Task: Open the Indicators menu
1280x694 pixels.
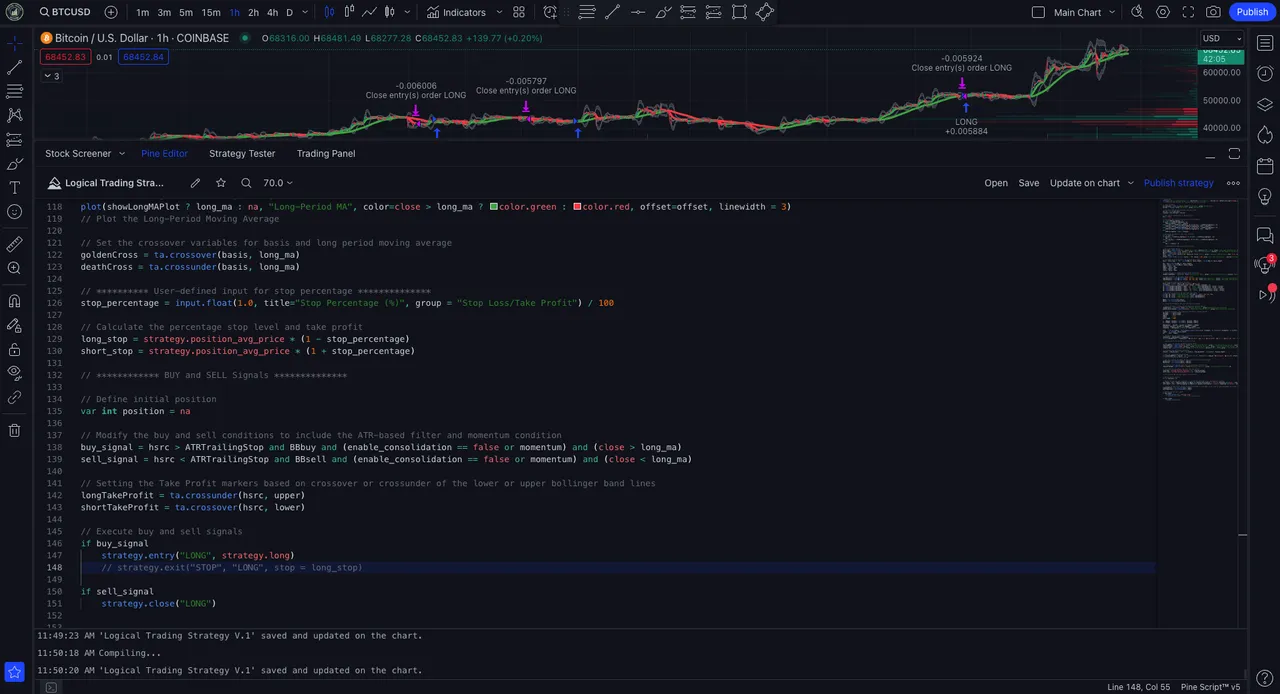Action: point(456,12)
